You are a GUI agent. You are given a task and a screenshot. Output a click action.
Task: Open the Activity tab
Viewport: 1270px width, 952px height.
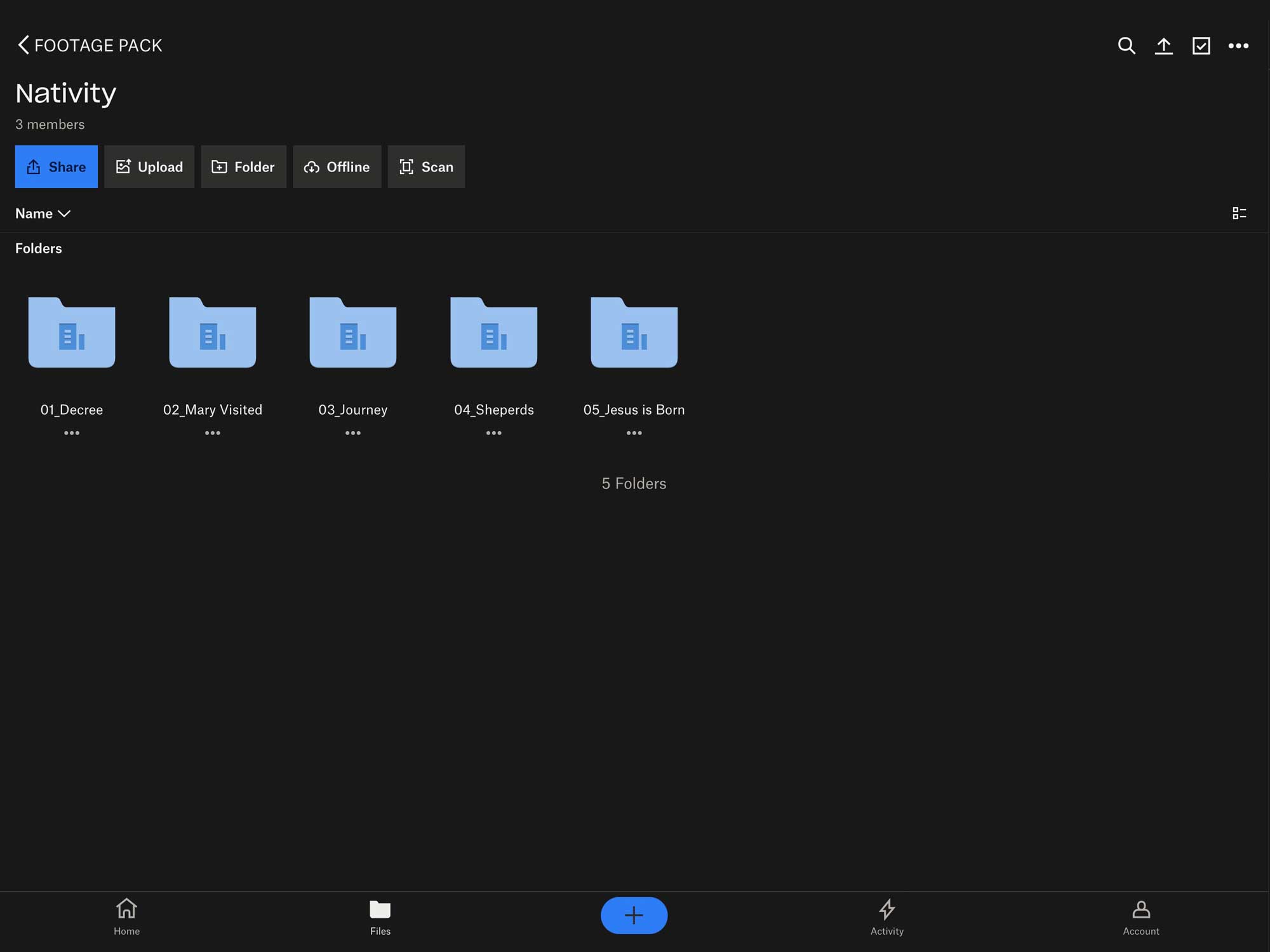887,917
